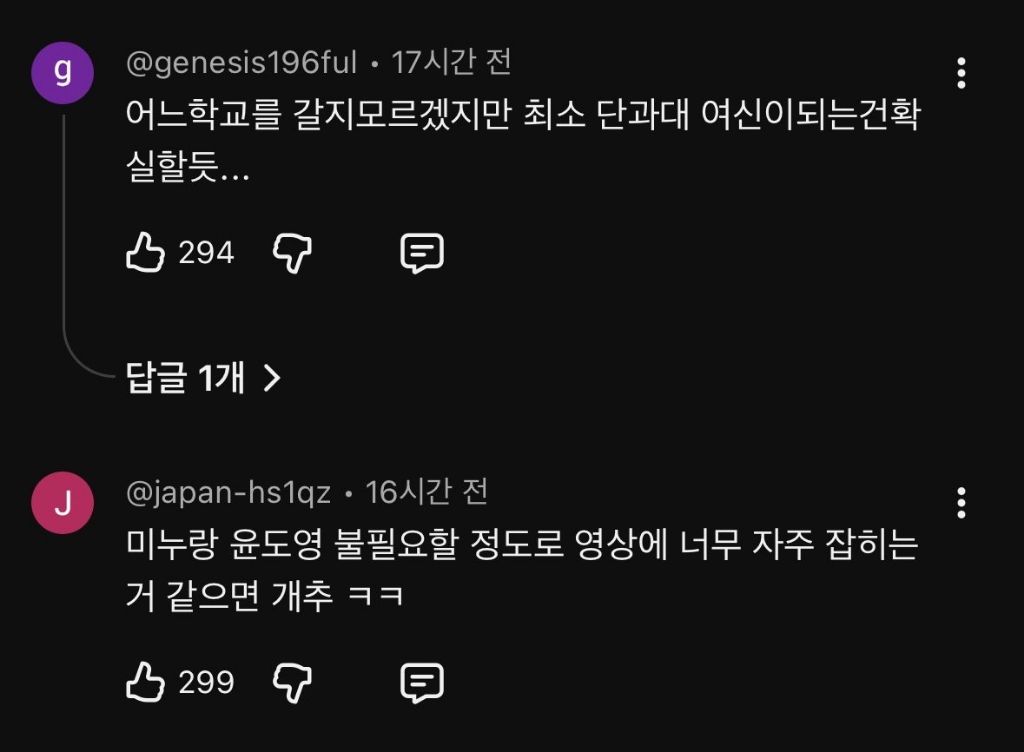Image resolution: width=1024 pixels, height=752 pixels.
Task: Click the '17시간 전' timestamp link
Action: pos(451,61)
